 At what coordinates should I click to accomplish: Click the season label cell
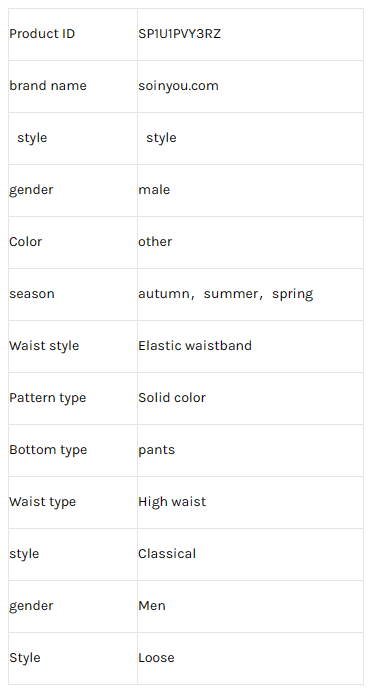(73, 294)
